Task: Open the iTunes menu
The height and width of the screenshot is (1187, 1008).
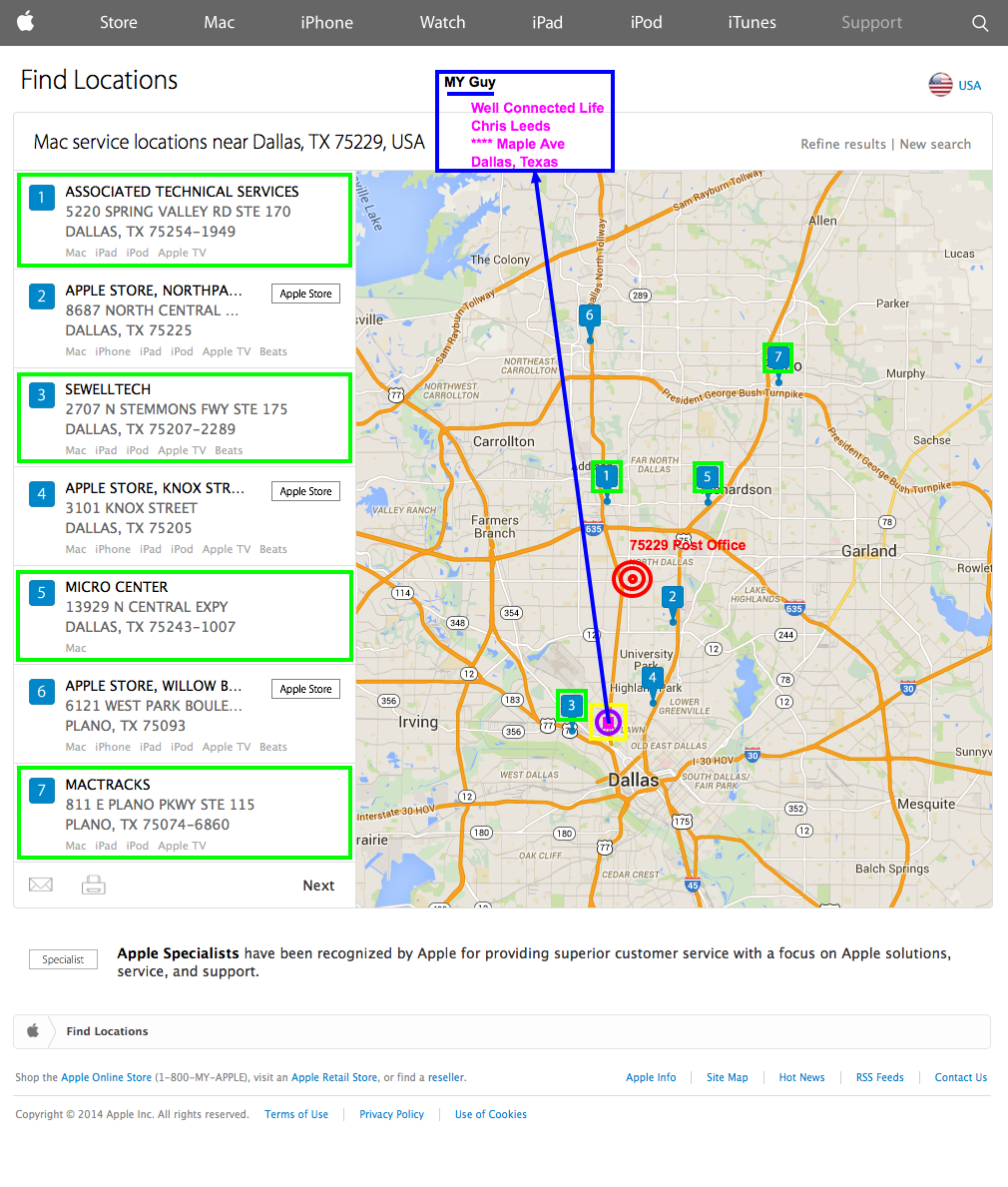Action: [753, 23]
